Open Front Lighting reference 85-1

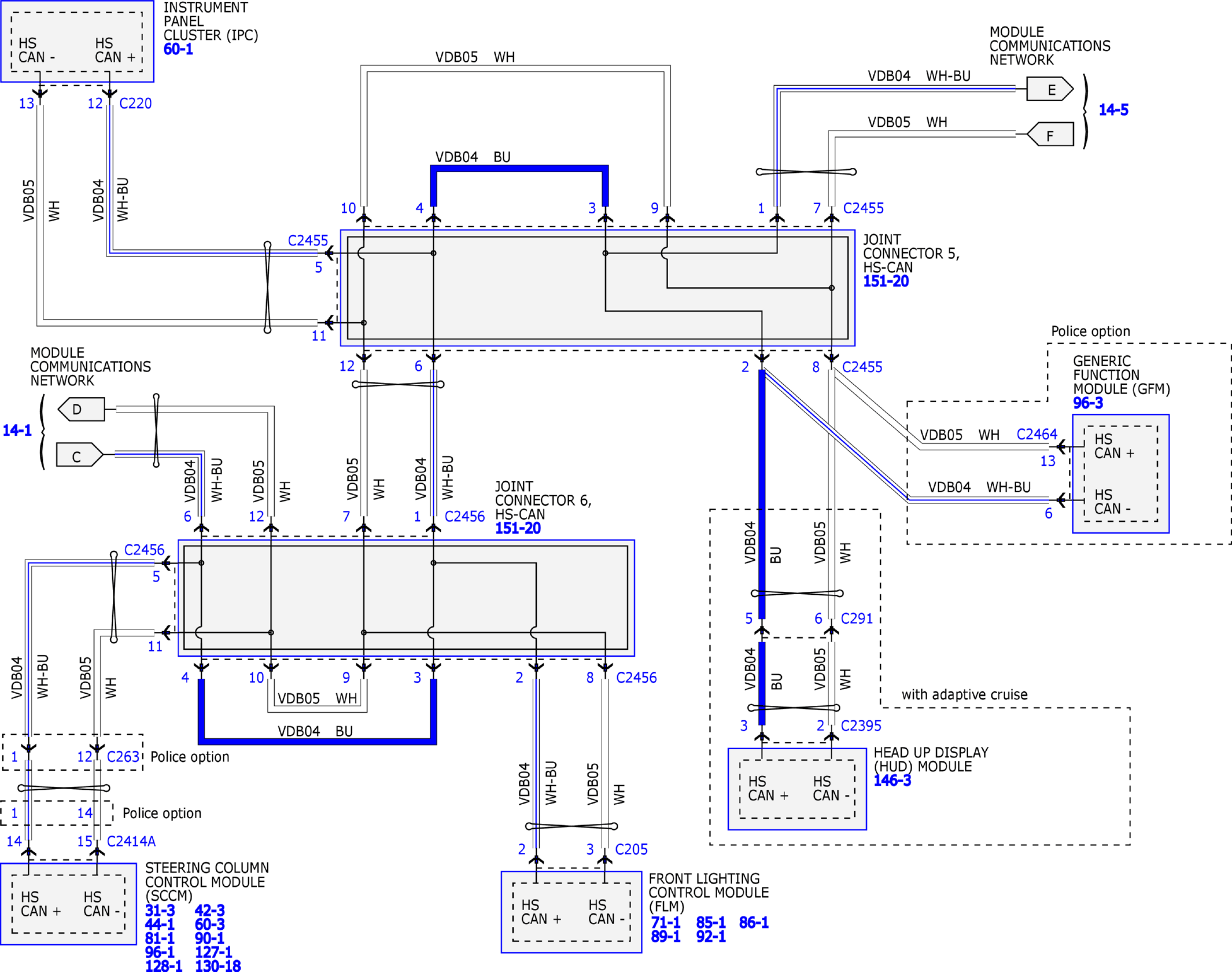[711, 923]
